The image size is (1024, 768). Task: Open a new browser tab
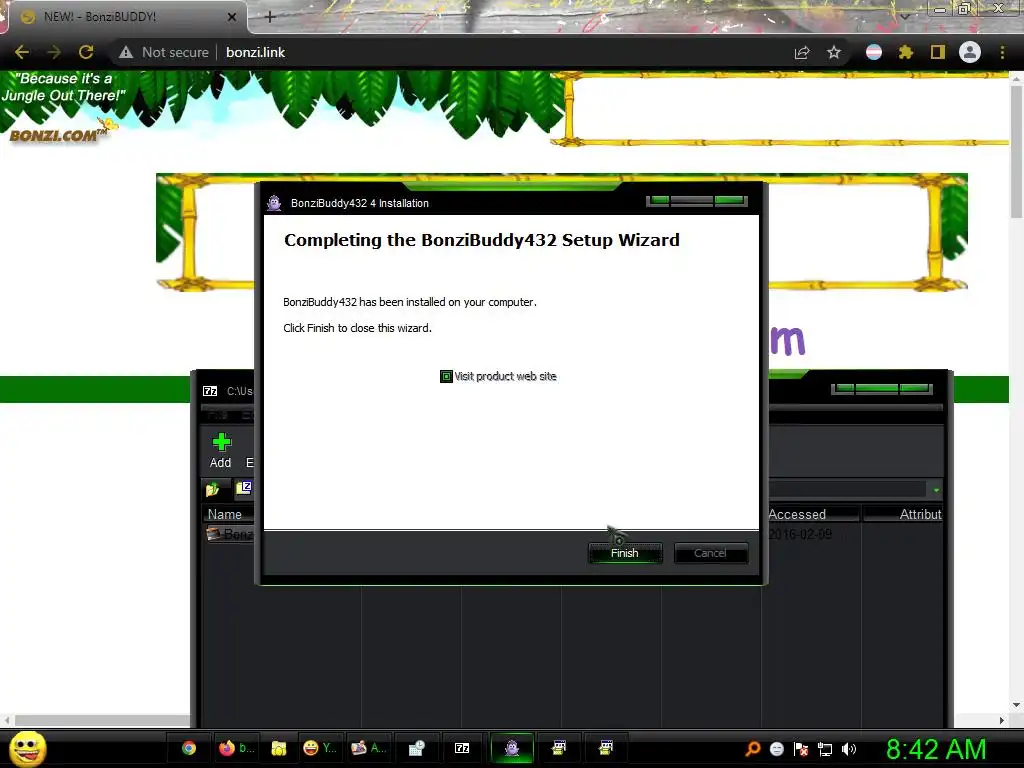(x=270, y=17)
